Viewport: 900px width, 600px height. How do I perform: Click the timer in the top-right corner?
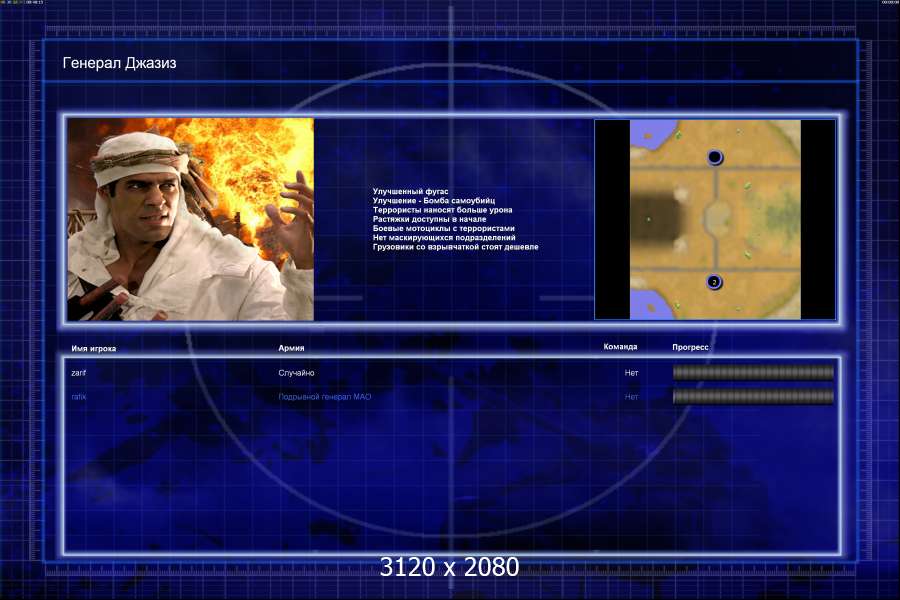pos(890,3)
